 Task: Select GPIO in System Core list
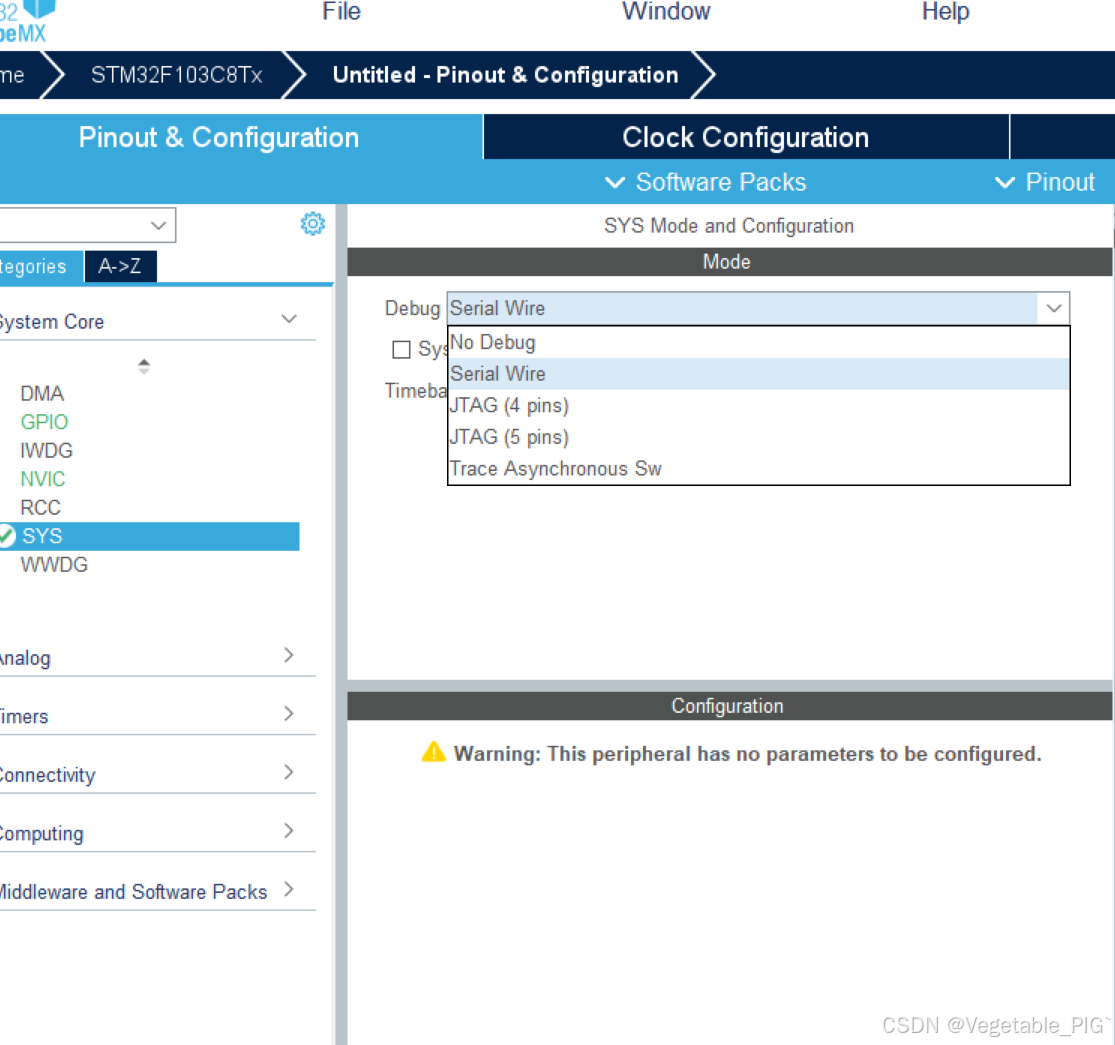pos(44,422)
